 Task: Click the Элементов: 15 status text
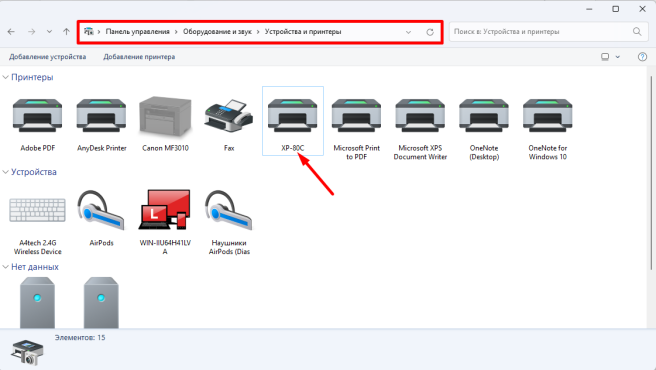pyautogui.click(x=80, y=338)
